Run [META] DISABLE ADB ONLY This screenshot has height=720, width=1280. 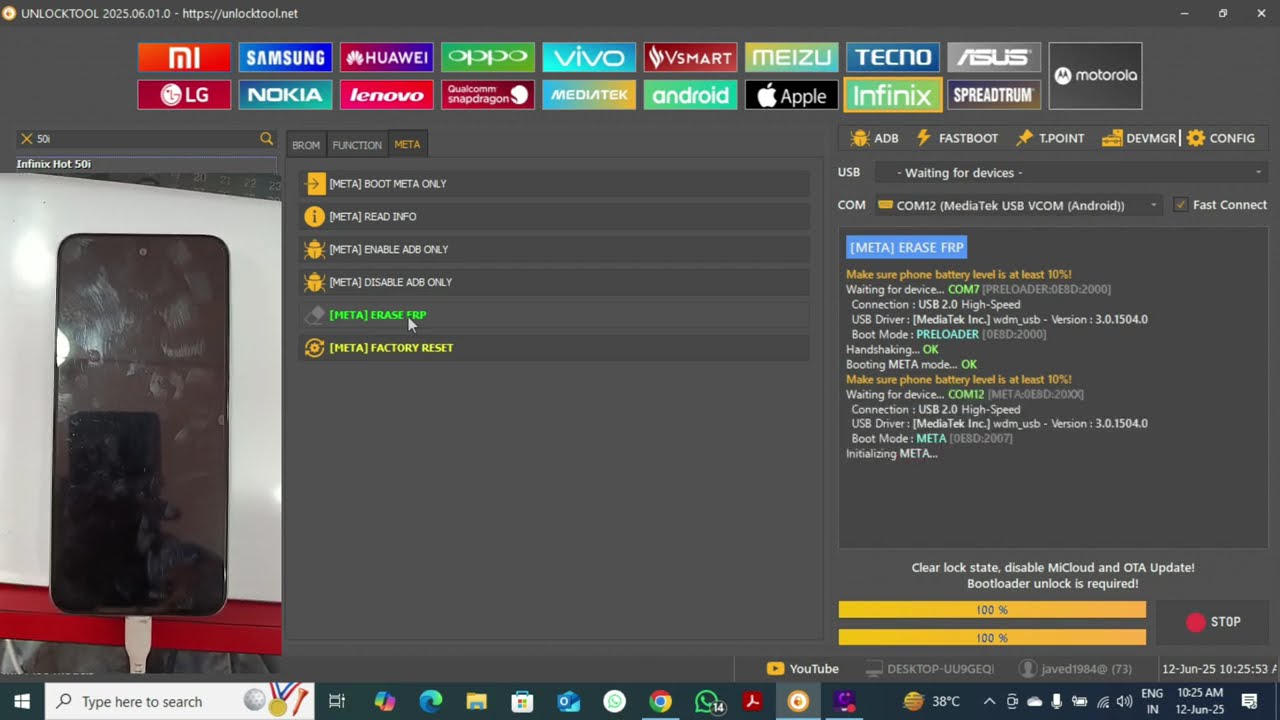pos(554,282)
